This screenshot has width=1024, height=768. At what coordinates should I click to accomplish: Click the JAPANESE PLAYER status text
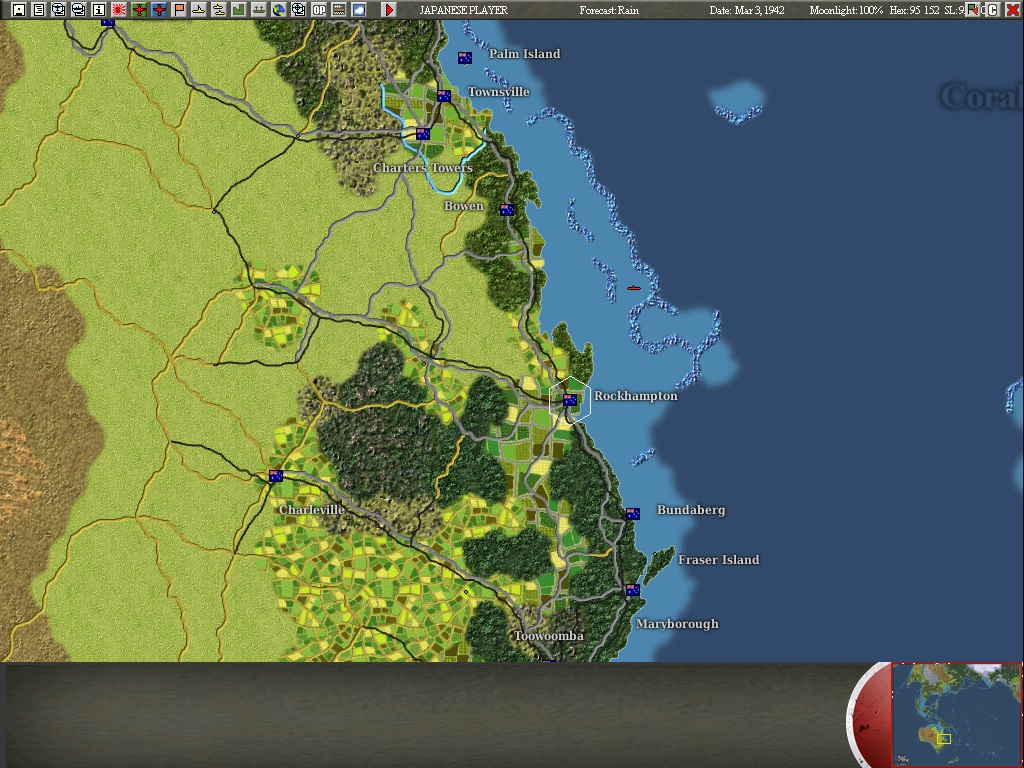pos(464,10)
